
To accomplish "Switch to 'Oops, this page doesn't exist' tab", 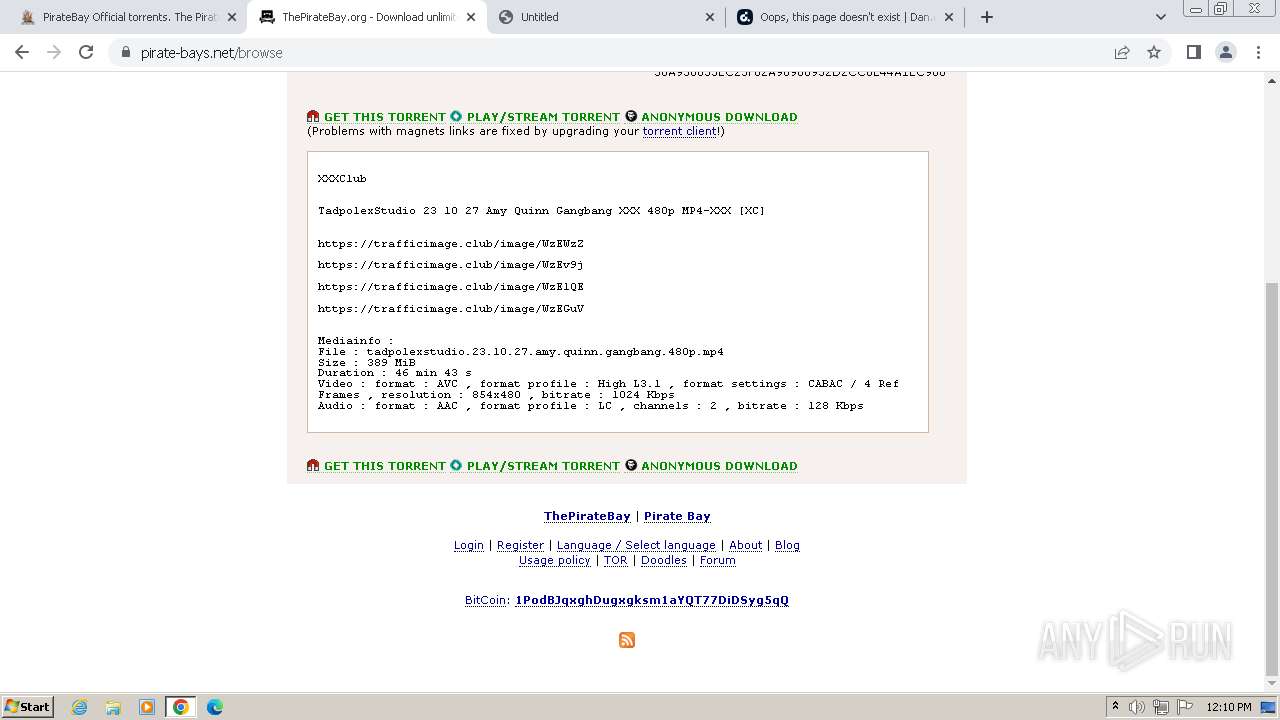I will [844, 17].
